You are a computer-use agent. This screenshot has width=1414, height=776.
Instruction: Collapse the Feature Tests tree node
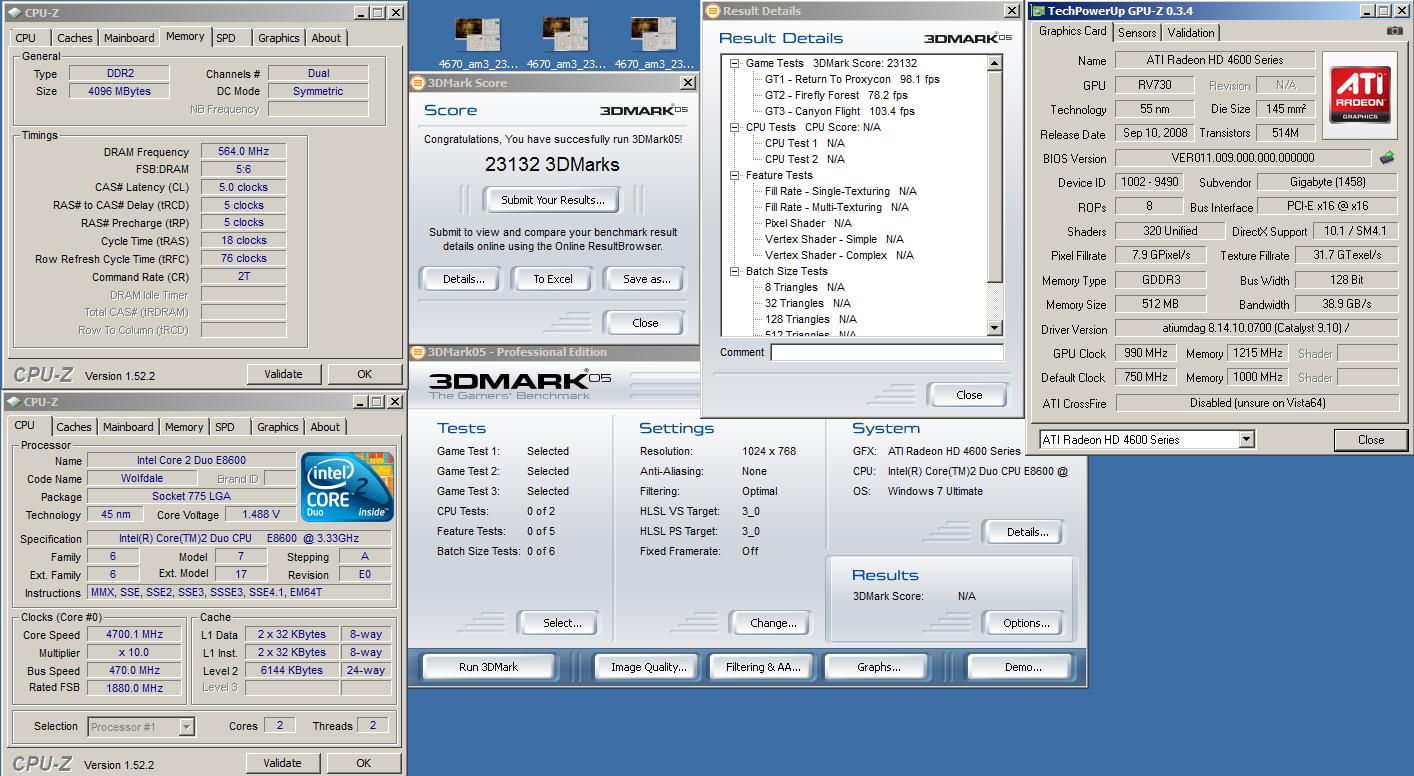click(x=735, y=175)
